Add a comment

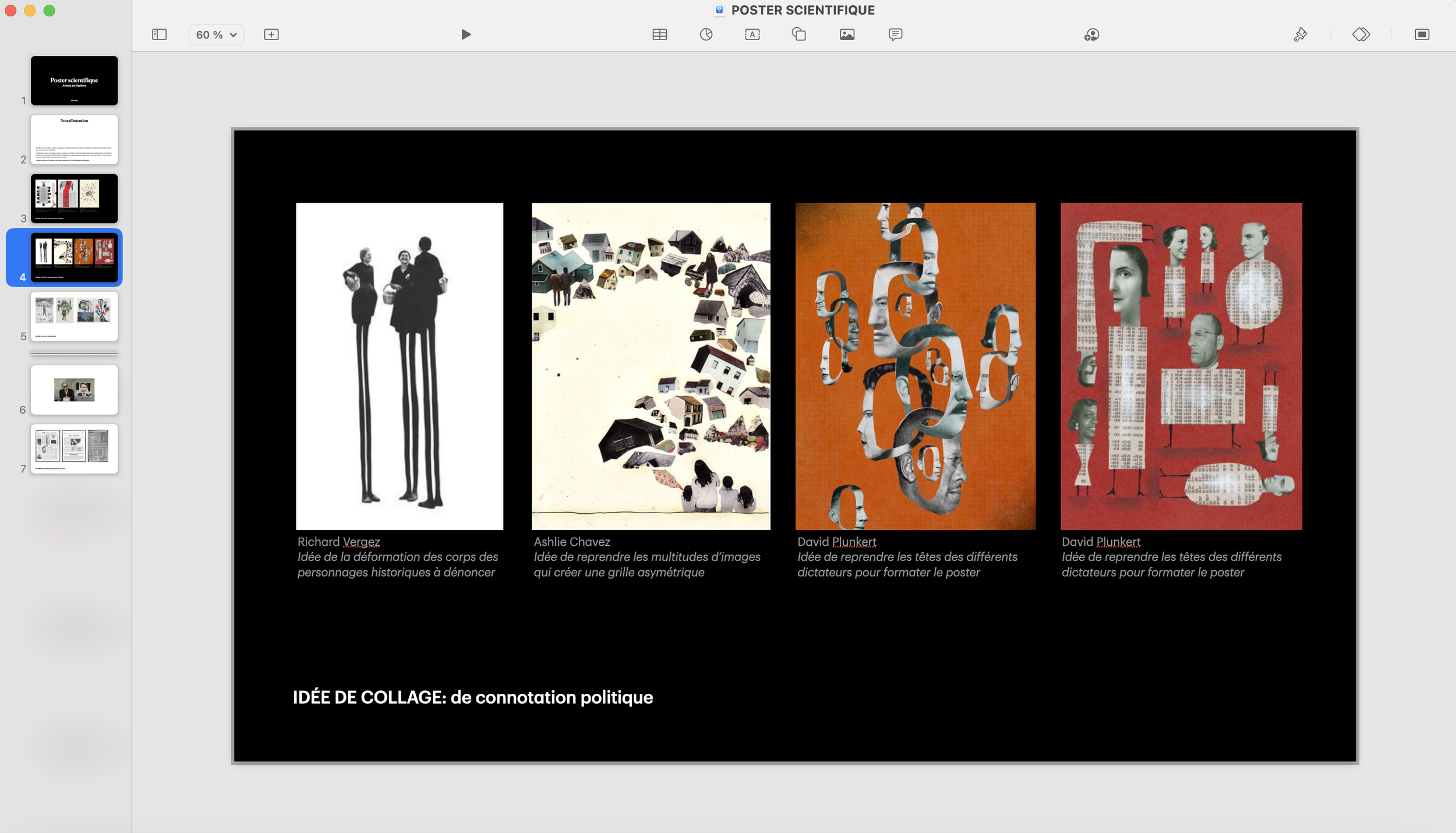[895, 34]
